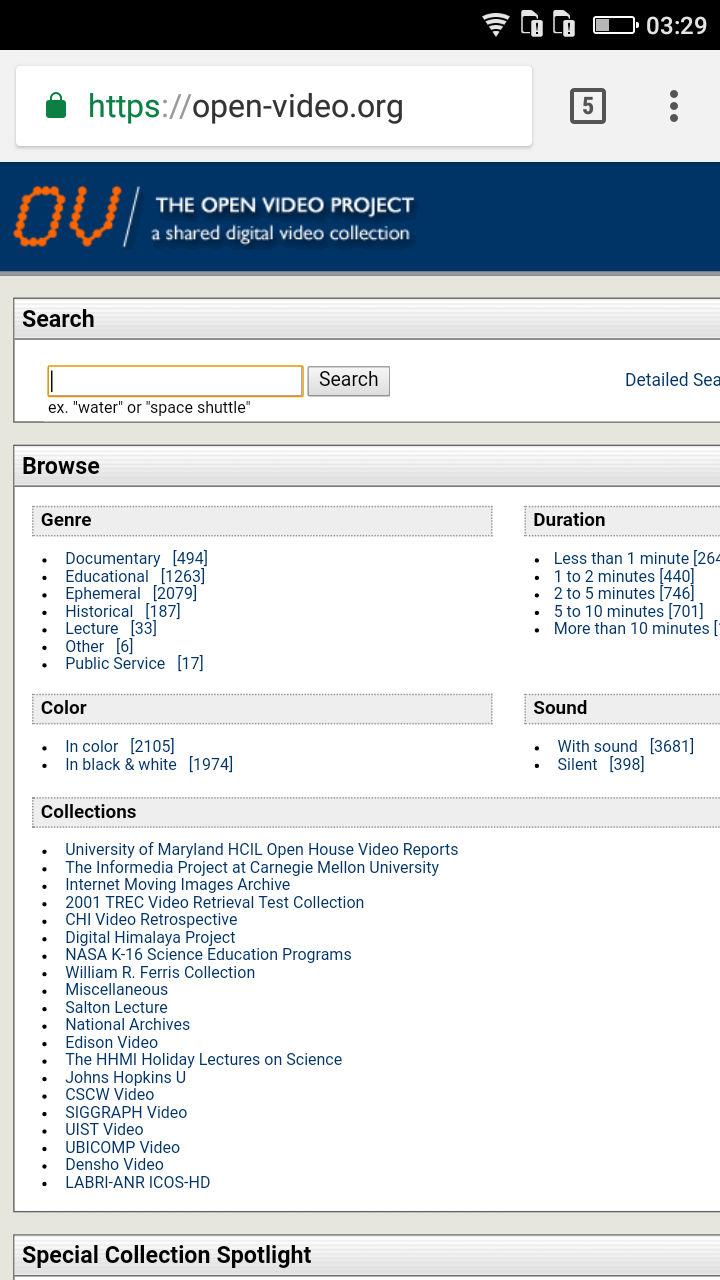Image resolution: width=720 pixels, height=1280 pixels.
Task: Open the Salton Lecture collection
Action: (116, 1007)
